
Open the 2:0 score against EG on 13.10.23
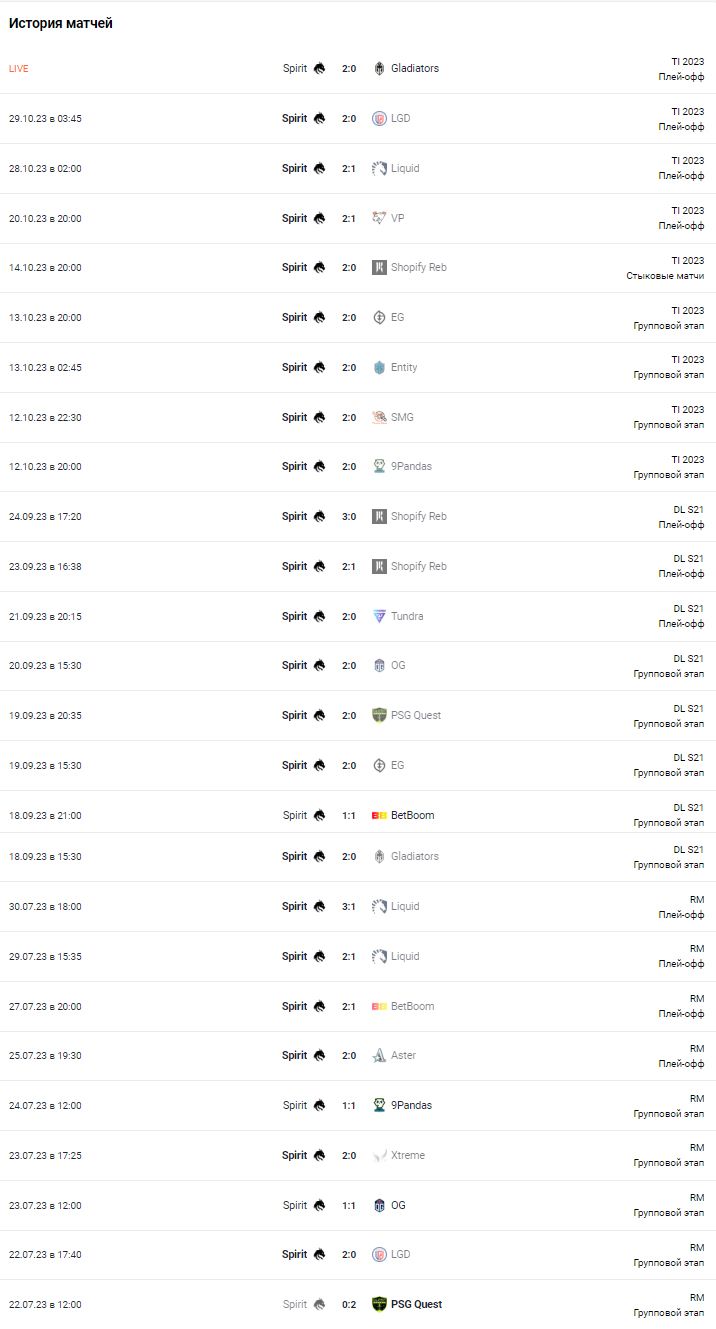[349, 318]
